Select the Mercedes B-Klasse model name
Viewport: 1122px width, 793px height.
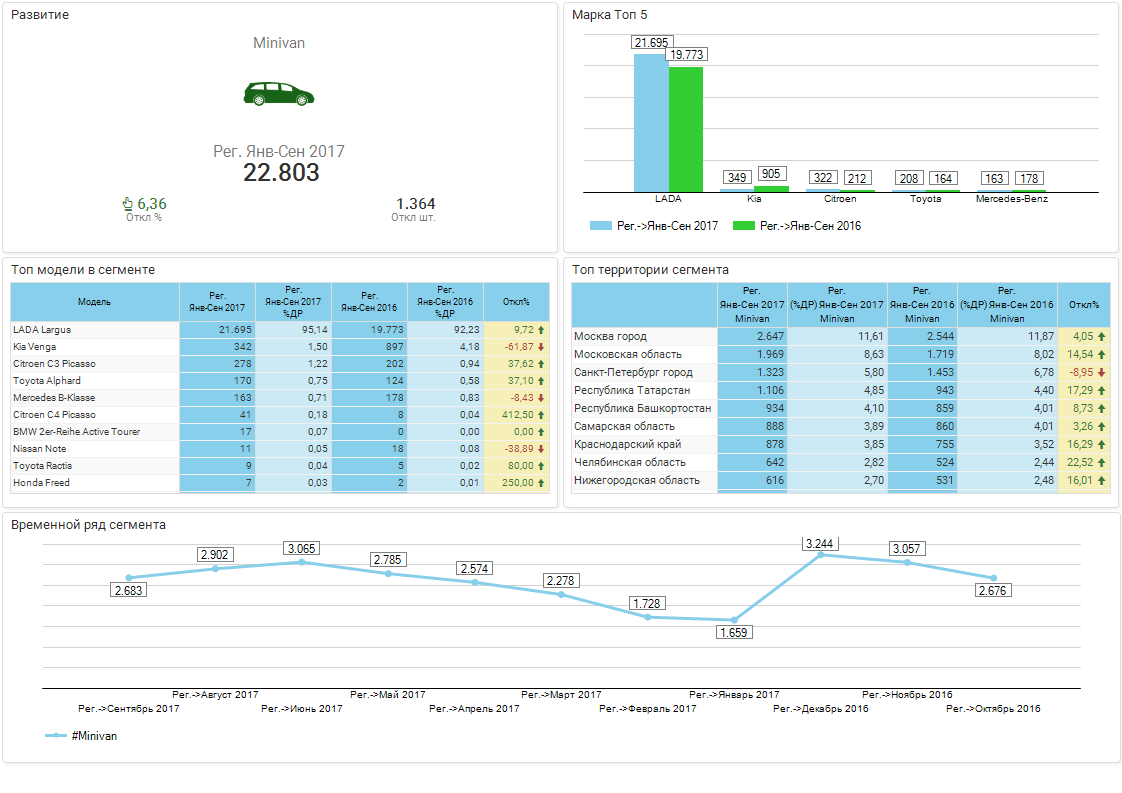pyautogui.click(x=54, y=398)
